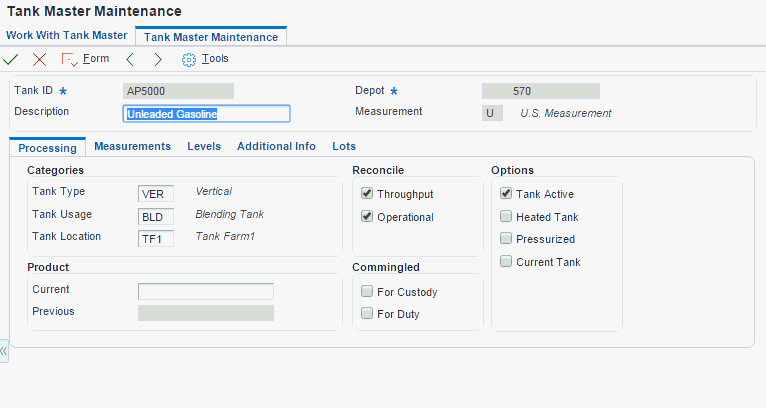This screenshot has height=408, width=766.
Task: Uncheck the Throughput reconcile checkbox
Action: click(x=367, y=193)
